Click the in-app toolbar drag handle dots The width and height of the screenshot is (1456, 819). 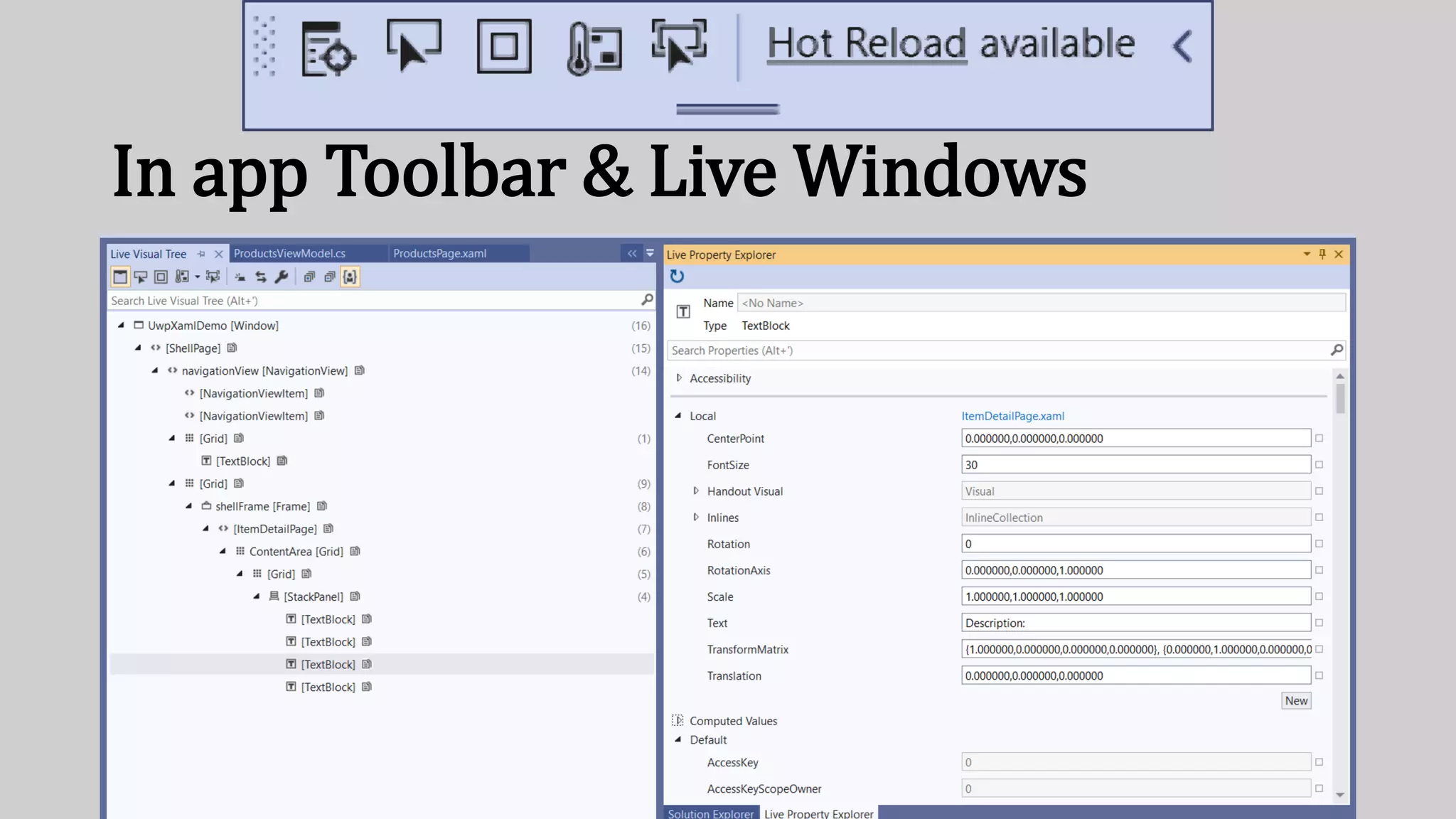coord(264,47)
